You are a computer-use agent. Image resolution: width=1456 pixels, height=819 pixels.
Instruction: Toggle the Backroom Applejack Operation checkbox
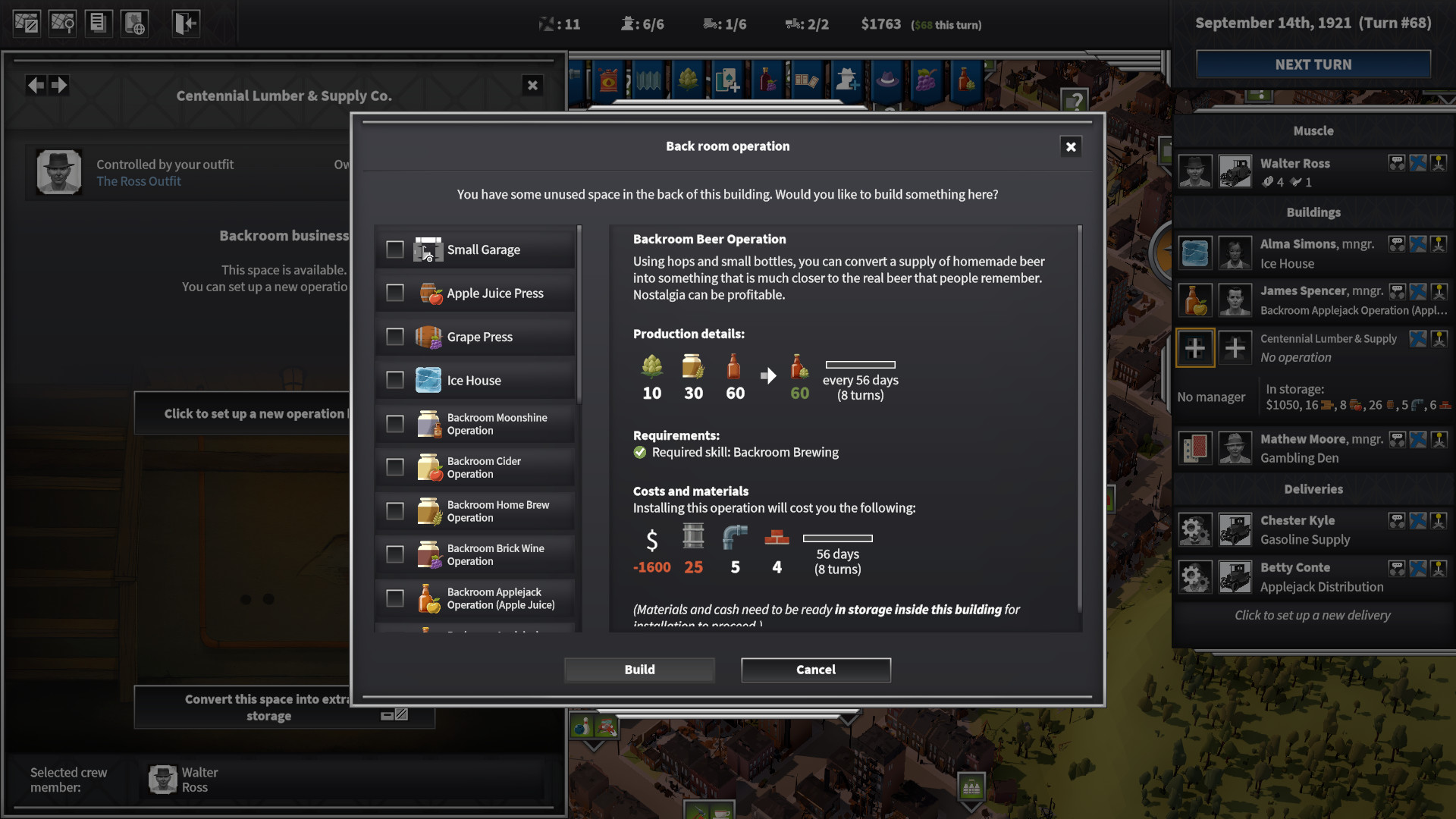pyautogui.click(x=394, y=598)
